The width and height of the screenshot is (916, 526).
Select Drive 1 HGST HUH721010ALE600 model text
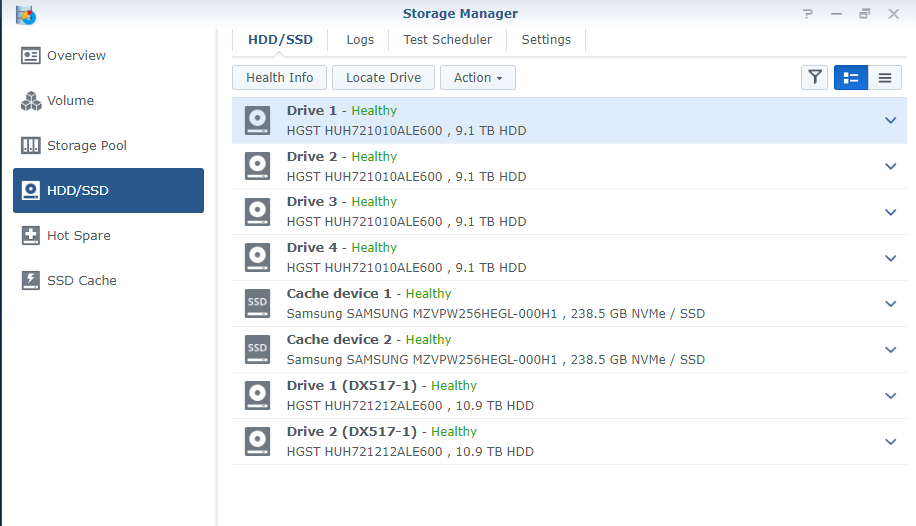(365, 131)
